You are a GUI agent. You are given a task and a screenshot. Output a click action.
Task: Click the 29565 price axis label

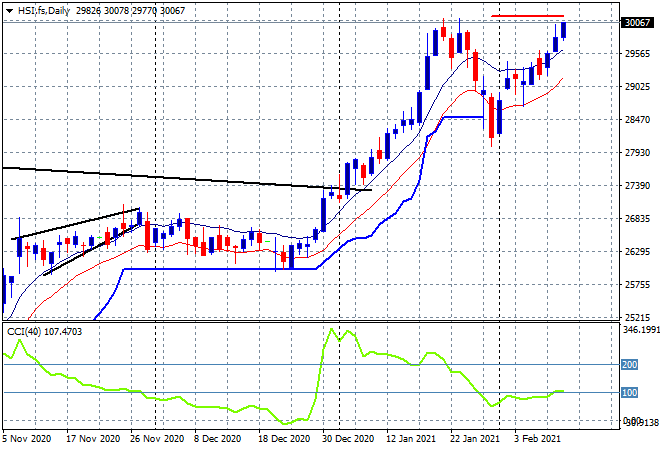pos(637,54)
